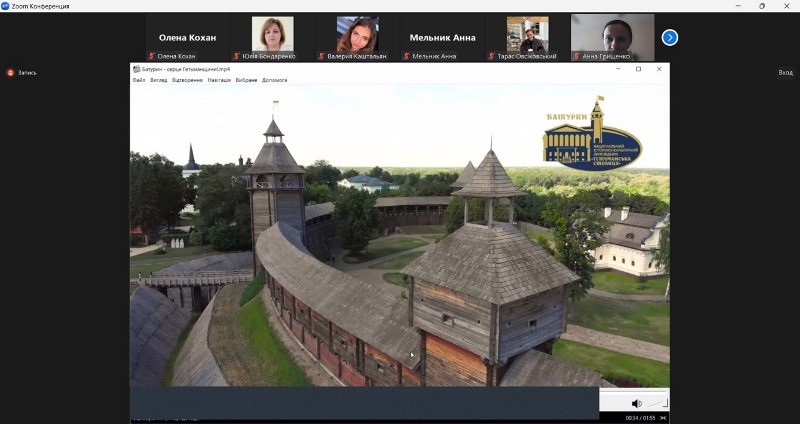Click the muted mic icon next to Анна Гриценко
The width and height of the screenshot is (800, 424).
(x=576, y=56)
